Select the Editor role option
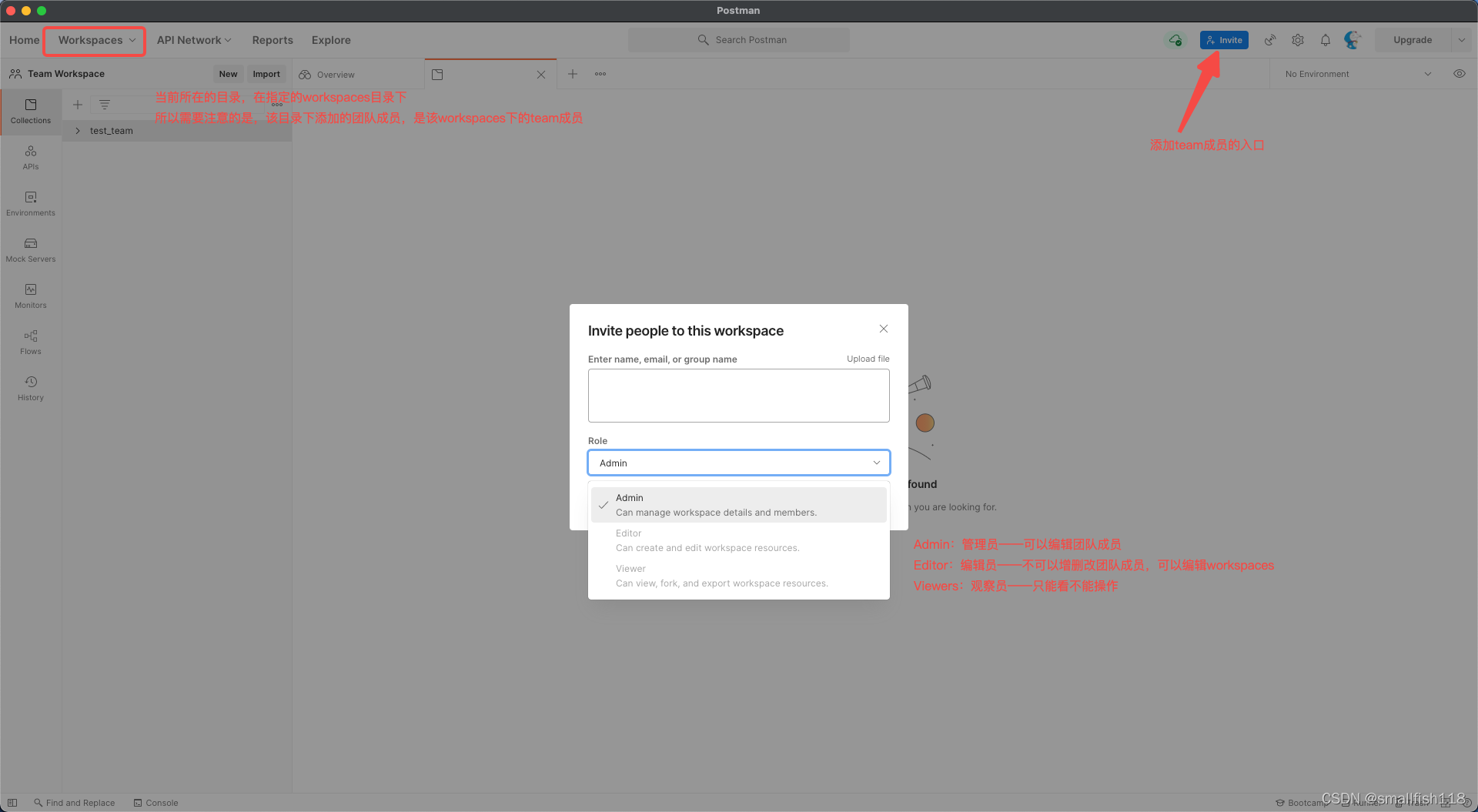 point(739,540)
